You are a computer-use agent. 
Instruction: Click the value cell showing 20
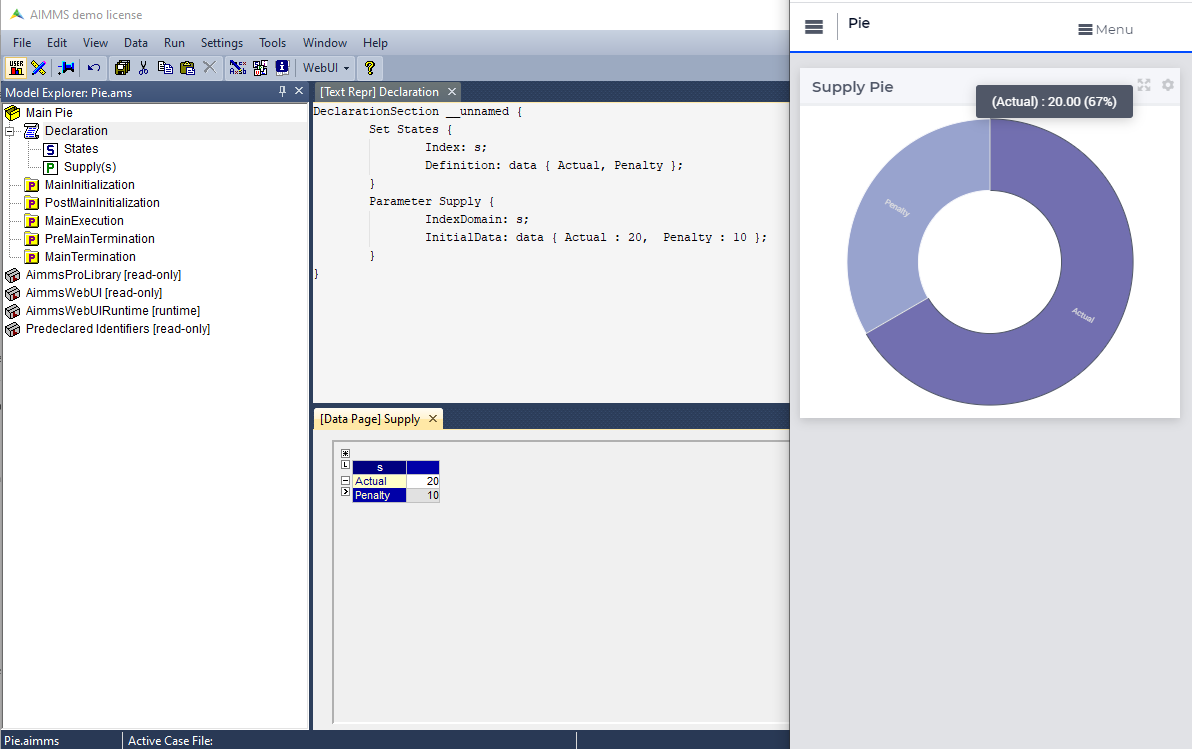(x=423, y=481)
